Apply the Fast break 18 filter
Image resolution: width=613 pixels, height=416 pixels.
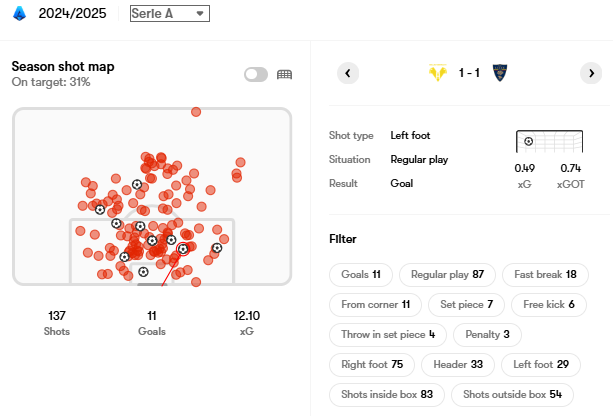pyautogui.click(x=544, y=274)
